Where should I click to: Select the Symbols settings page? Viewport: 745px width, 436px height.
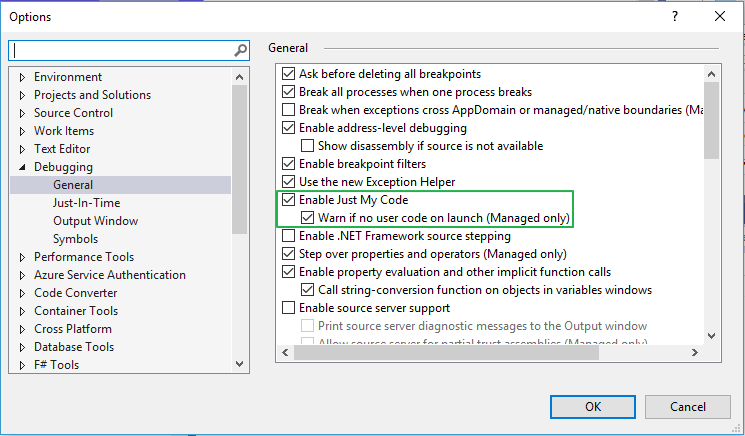pos(75,239)
